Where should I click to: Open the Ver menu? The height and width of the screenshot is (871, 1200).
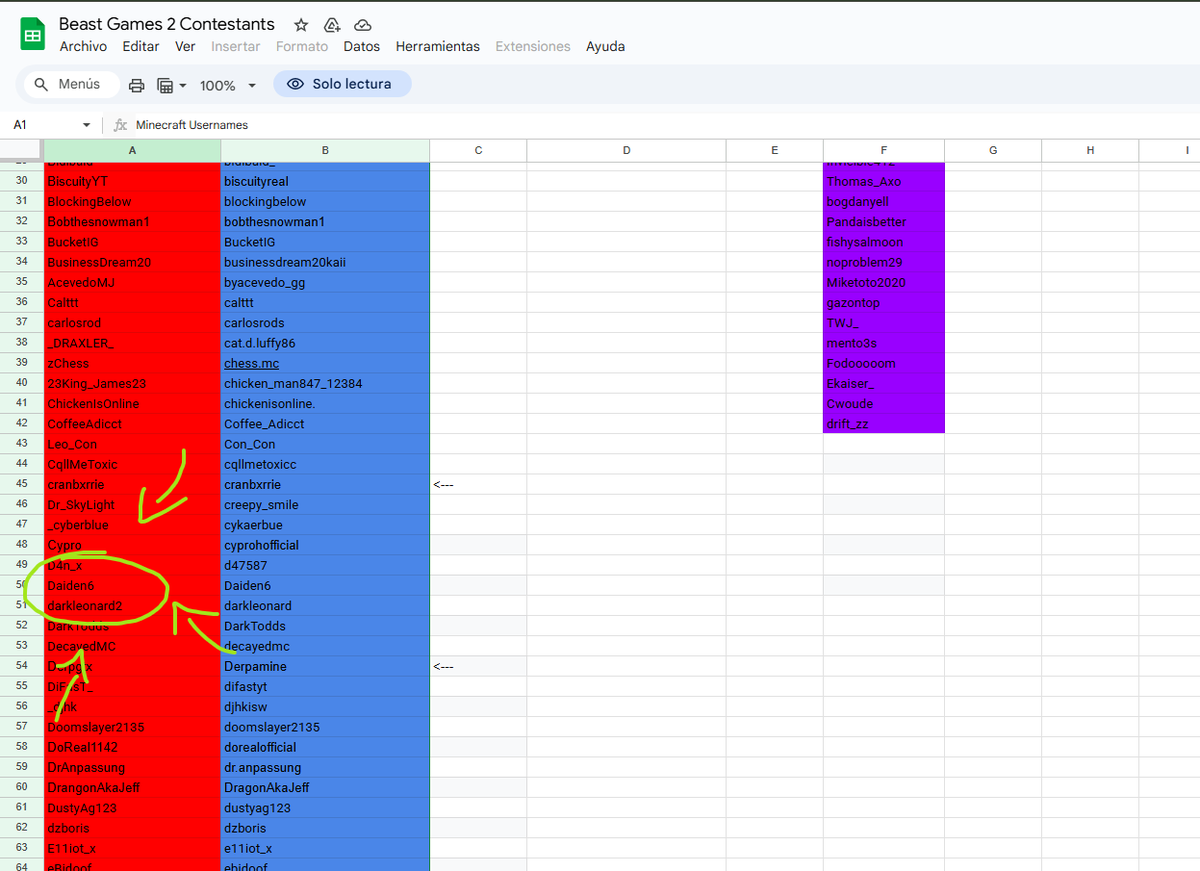click(x=185, y=46)
